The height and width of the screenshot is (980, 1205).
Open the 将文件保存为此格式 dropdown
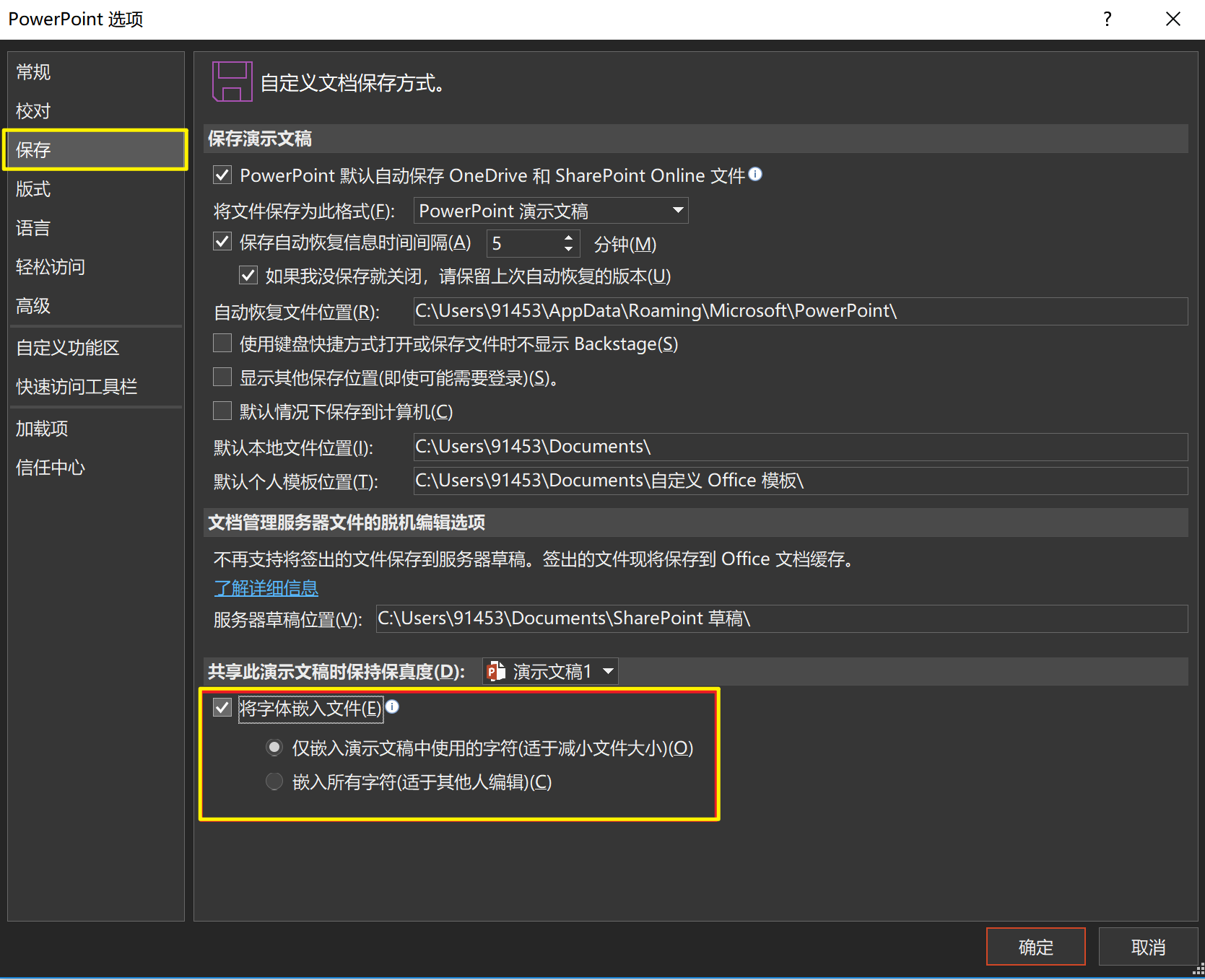point(551,211)
